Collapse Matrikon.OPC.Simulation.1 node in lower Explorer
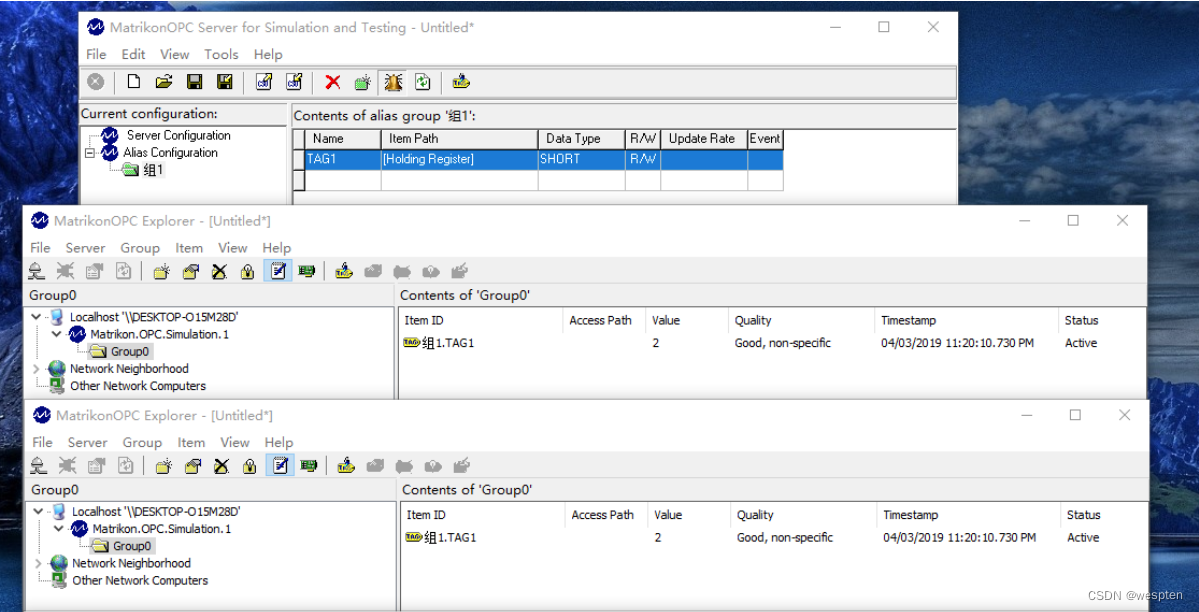1199x612 pixels. [x=58, y=529]
